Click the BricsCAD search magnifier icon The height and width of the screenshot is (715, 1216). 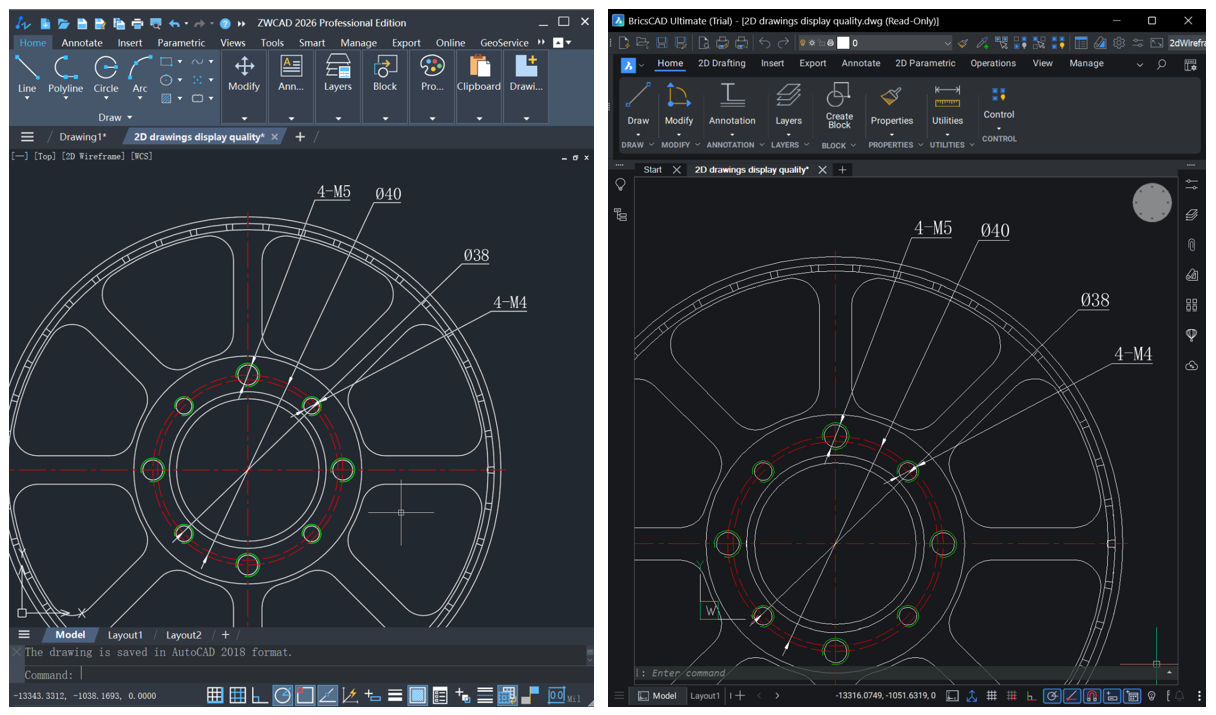click(1161, 64)
